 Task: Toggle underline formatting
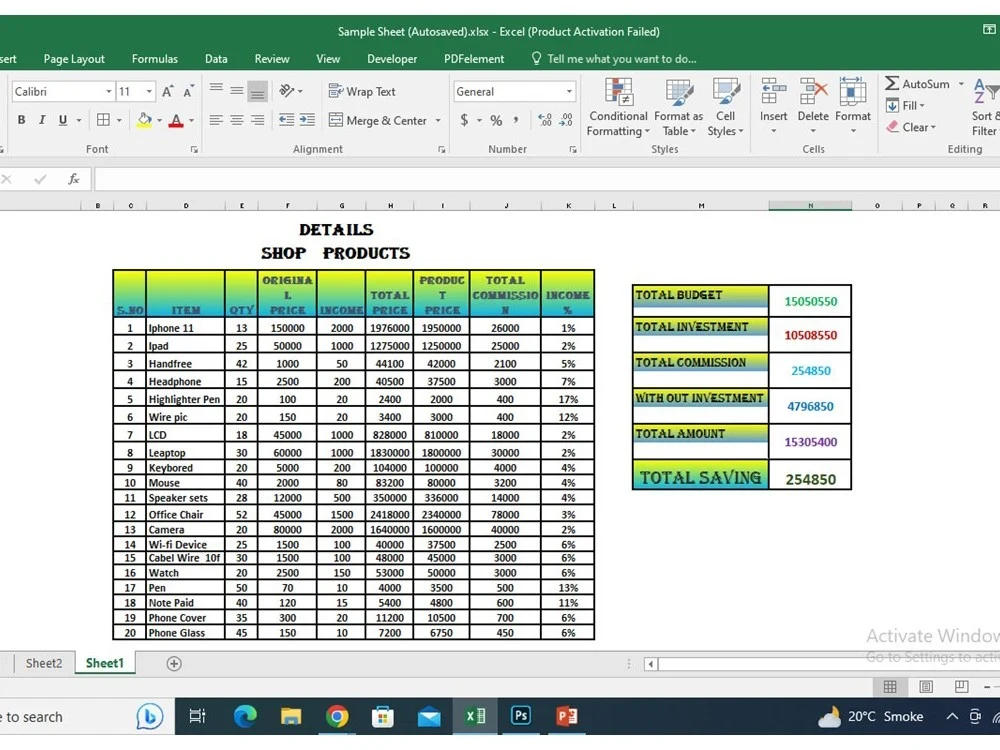[62, 120]
